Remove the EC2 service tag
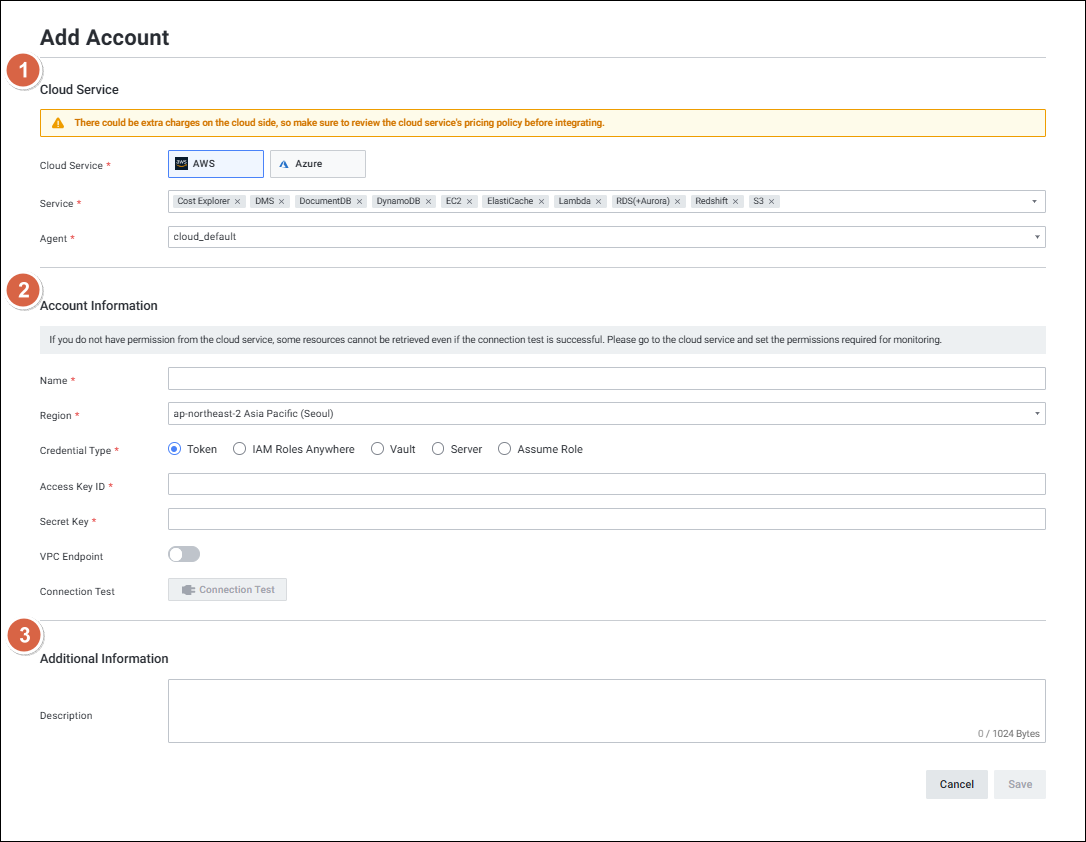 click(x=469, y=202)
